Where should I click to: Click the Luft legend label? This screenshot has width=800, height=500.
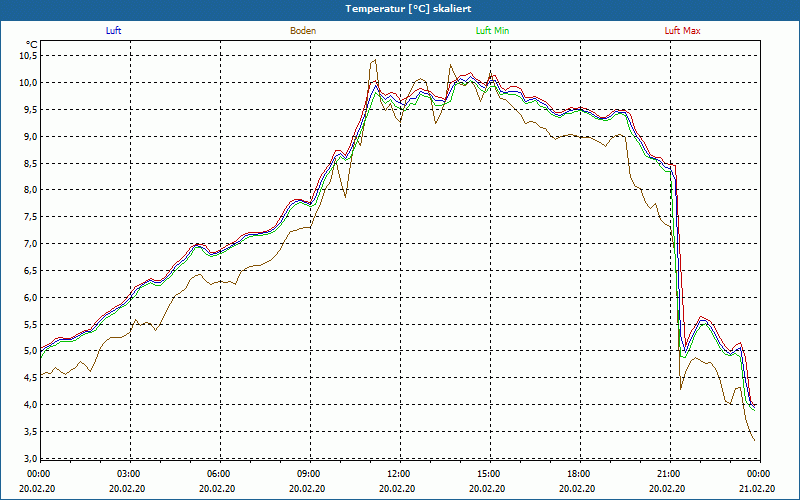click(x=113, y=31)
